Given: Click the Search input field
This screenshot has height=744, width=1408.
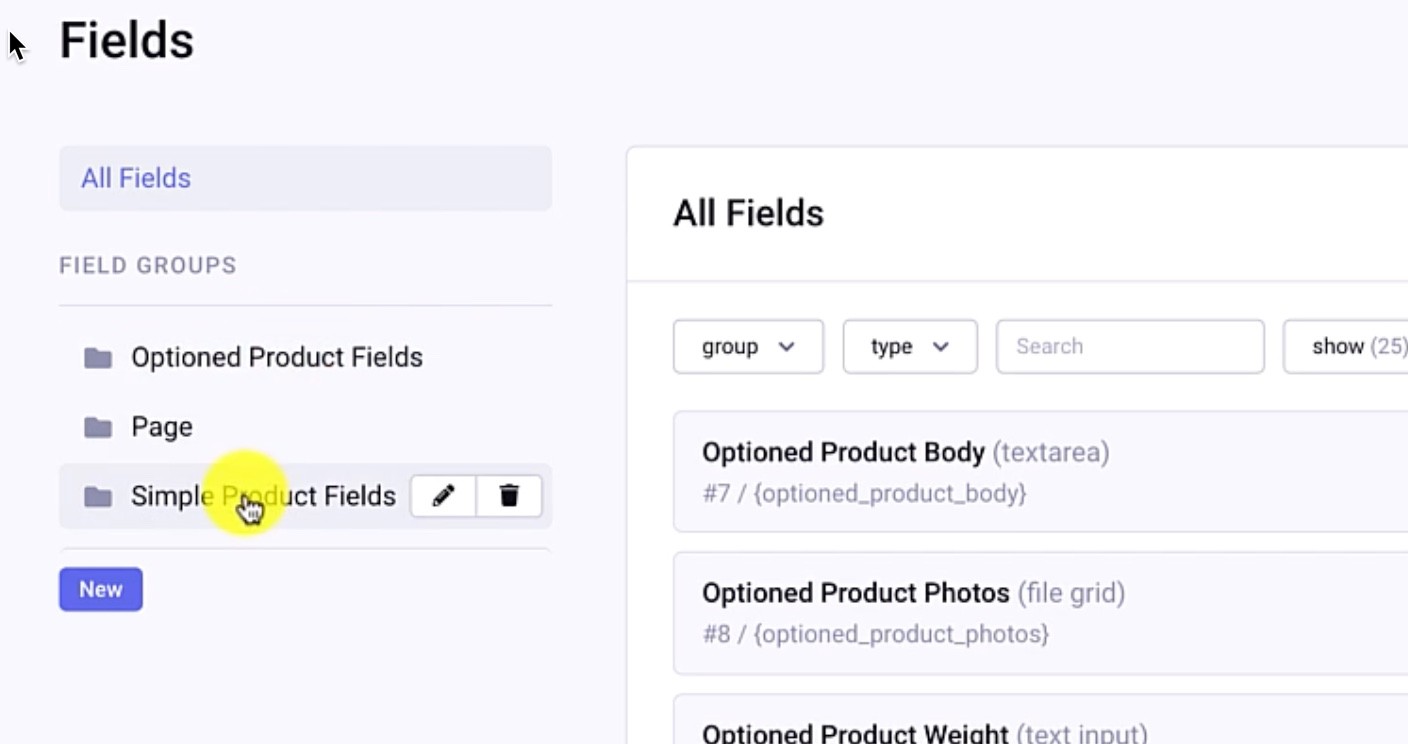Looking at the screenshot, I should click(1130, 346).
